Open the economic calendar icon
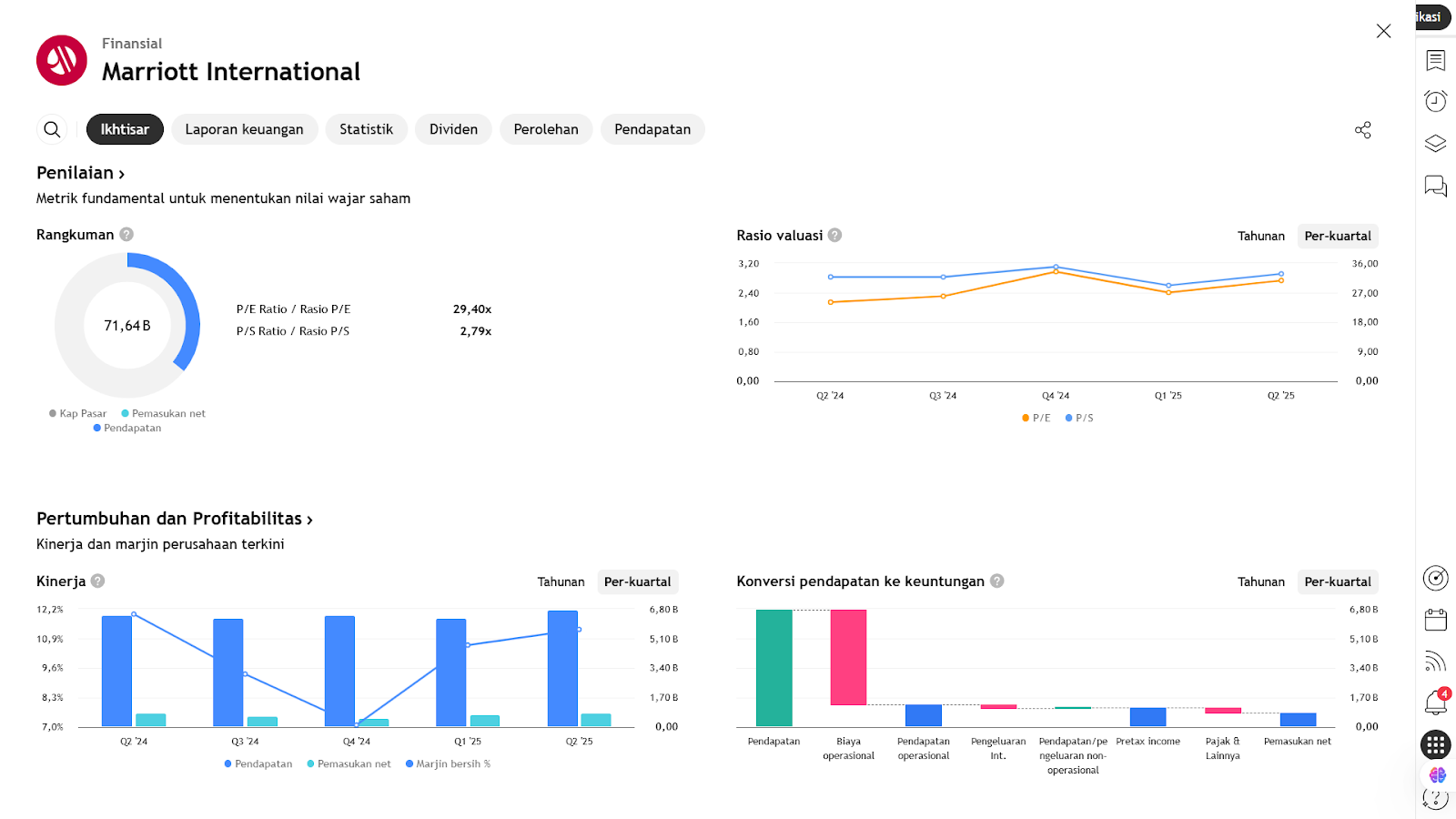Viewport: 1456px width, 819px height. (x=1435, y=620)
